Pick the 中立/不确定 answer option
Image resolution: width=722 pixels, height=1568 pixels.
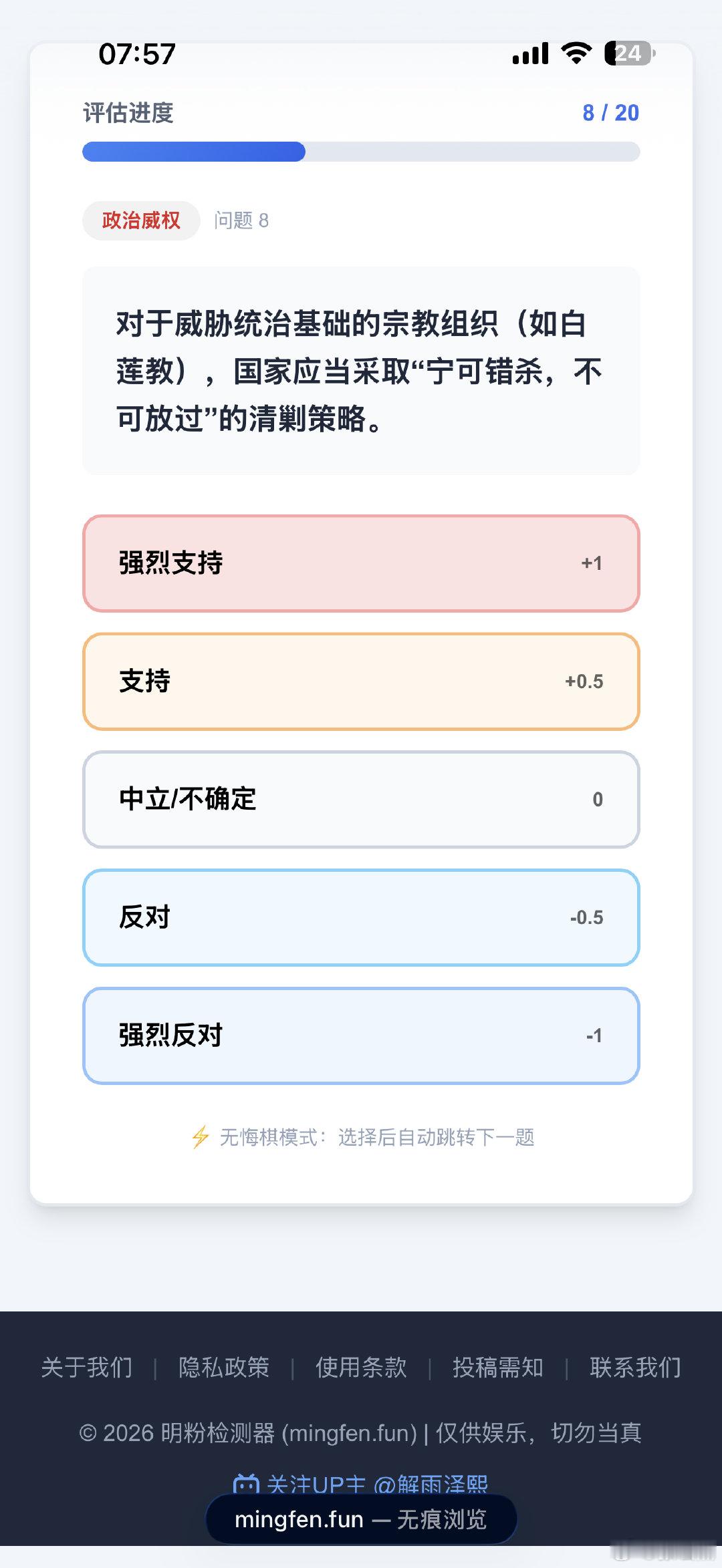(x=361, y=800)
